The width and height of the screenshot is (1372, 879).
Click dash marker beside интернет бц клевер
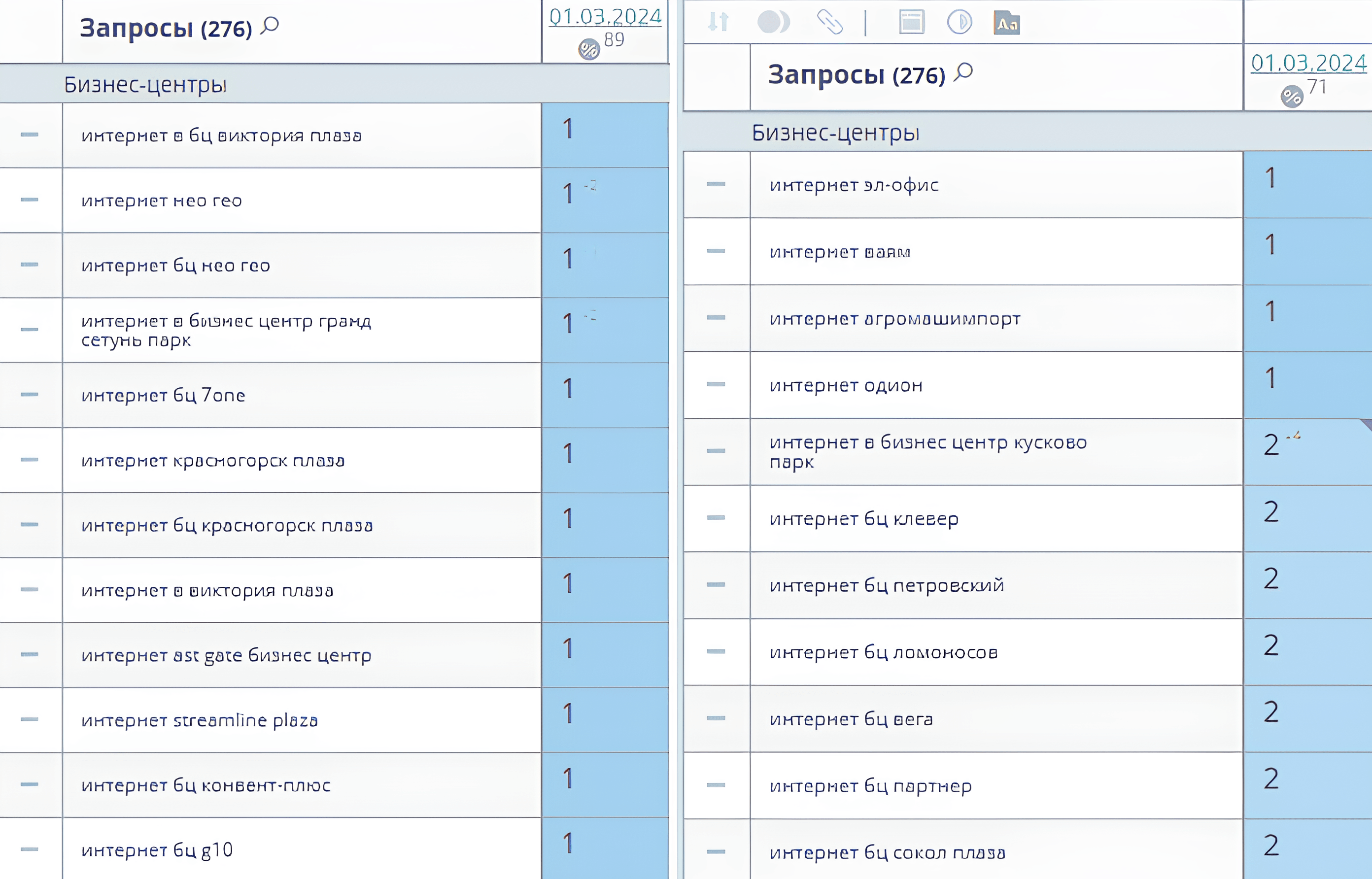point(716,518)
